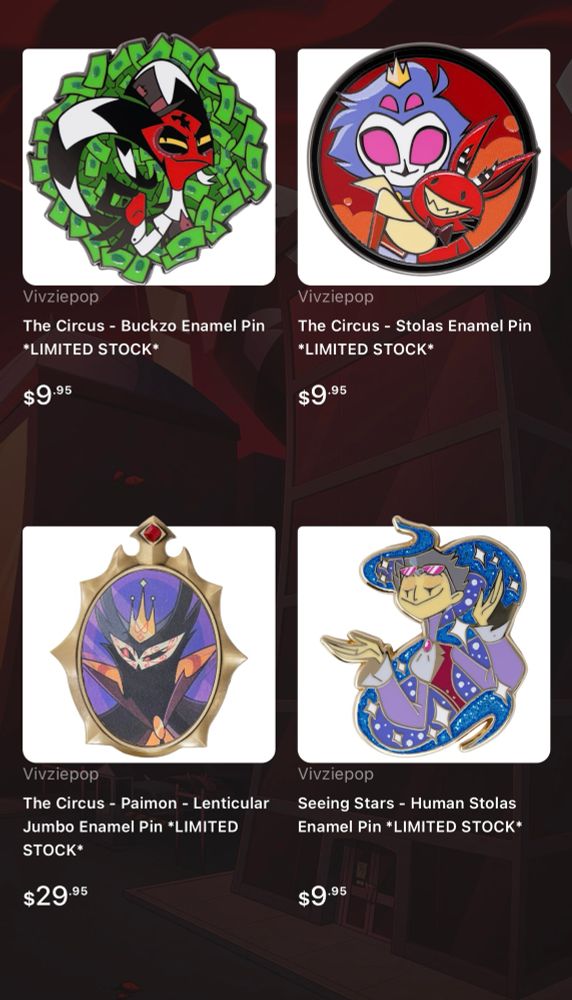Click 'Enamel Pin *LIMITED STOCK*' line of Human Stolas
The height and width of the screenshot is (1000, 572).
click(410, 827)
